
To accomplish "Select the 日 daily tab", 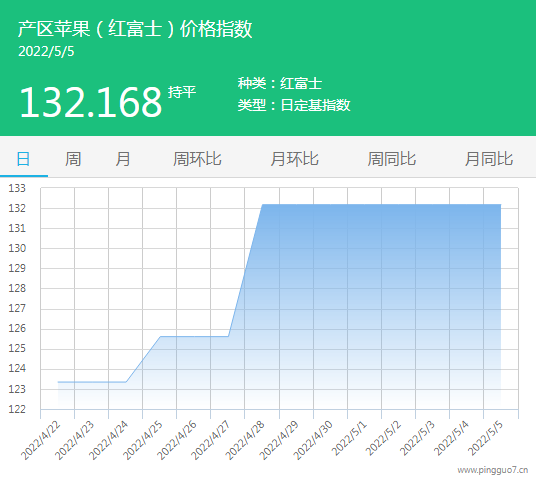I will click(x=23, y=159).
